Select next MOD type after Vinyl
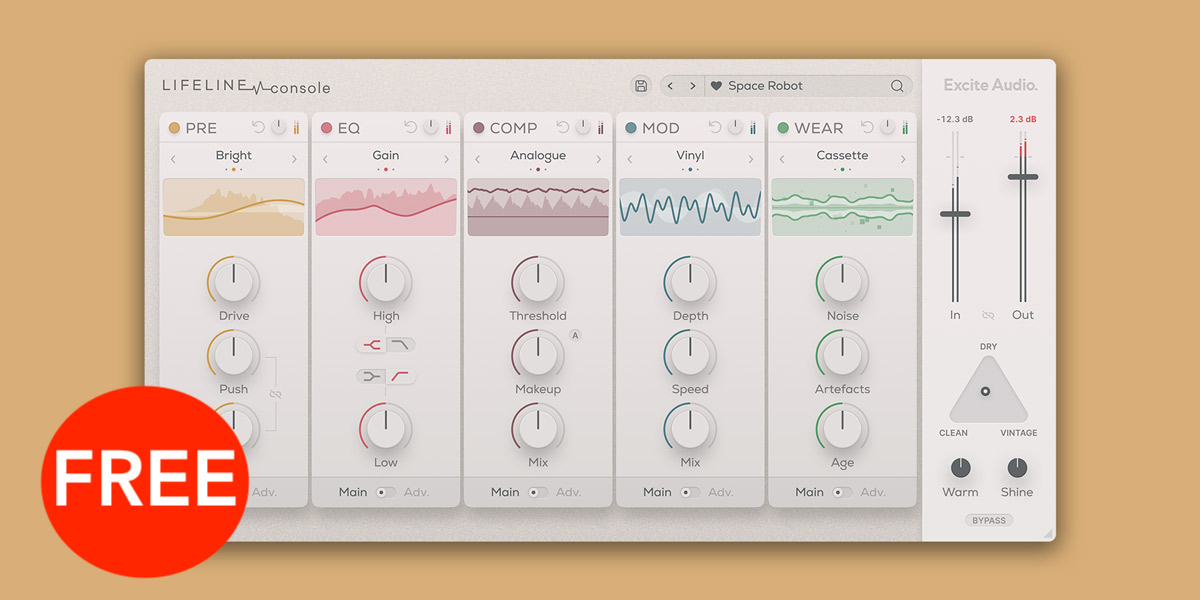This screenshot has width=1200, height=600. [750, 159]
